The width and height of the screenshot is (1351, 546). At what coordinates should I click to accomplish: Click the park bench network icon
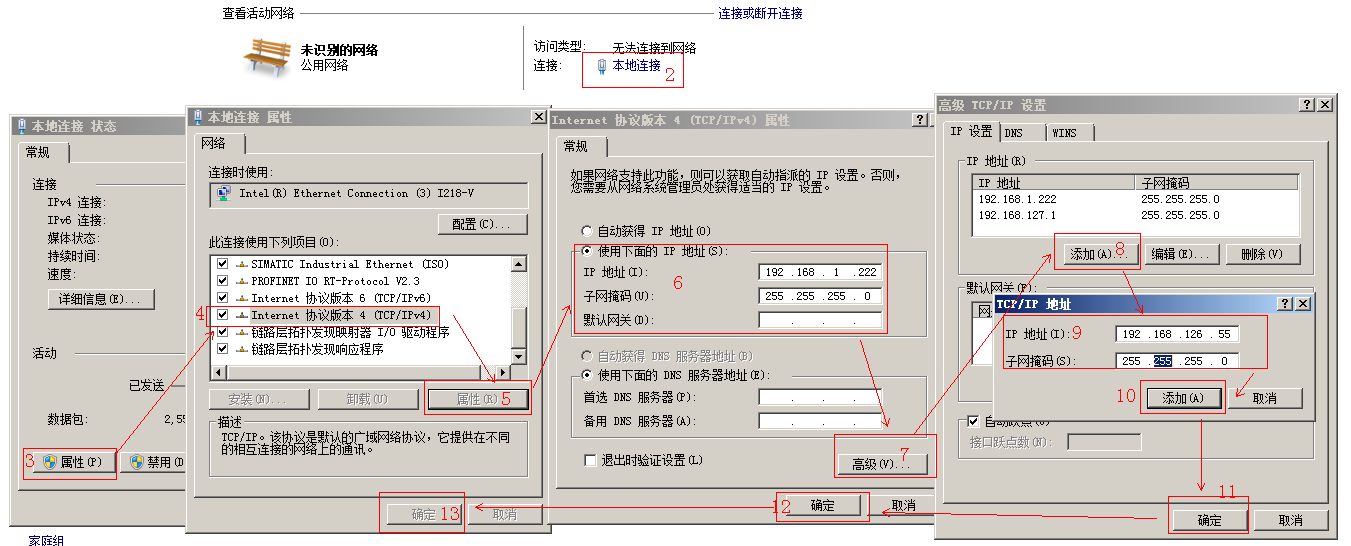tap(267, 58)
